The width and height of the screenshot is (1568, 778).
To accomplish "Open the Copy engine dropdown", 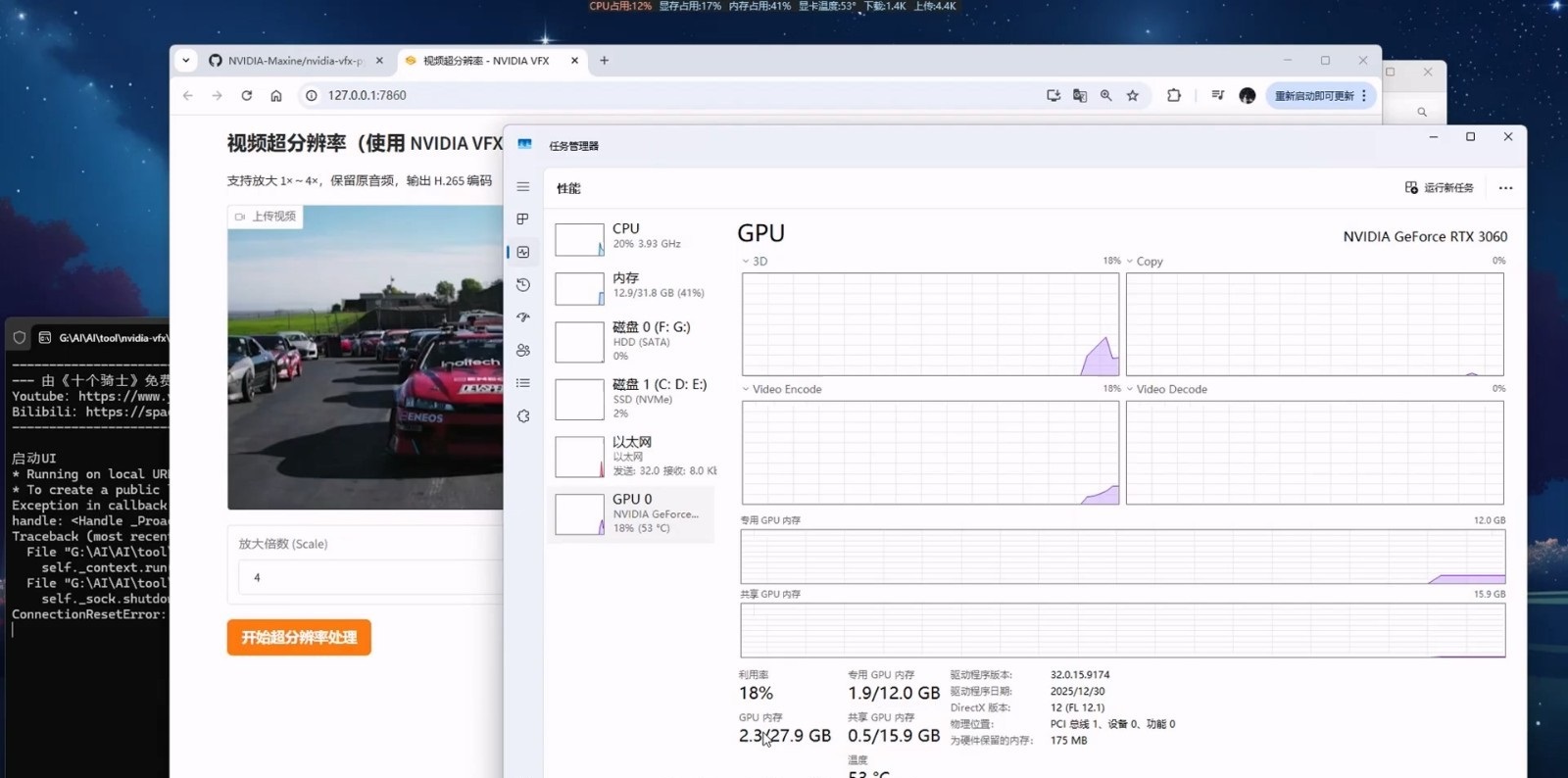I will 1130,262.
